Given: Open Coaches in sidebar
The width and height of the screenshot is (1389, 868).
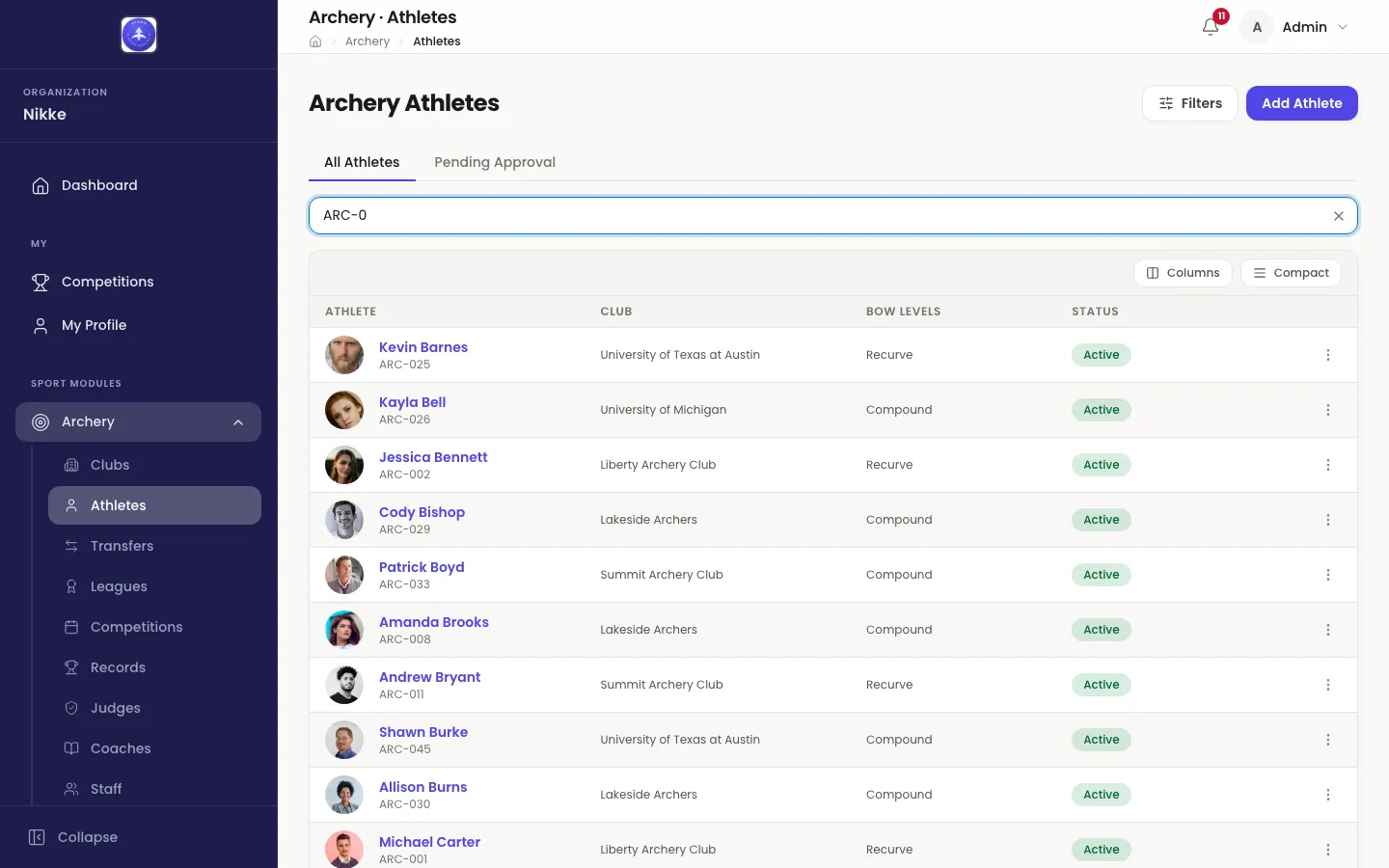Looking at the screenshot, I should point(154,748).
